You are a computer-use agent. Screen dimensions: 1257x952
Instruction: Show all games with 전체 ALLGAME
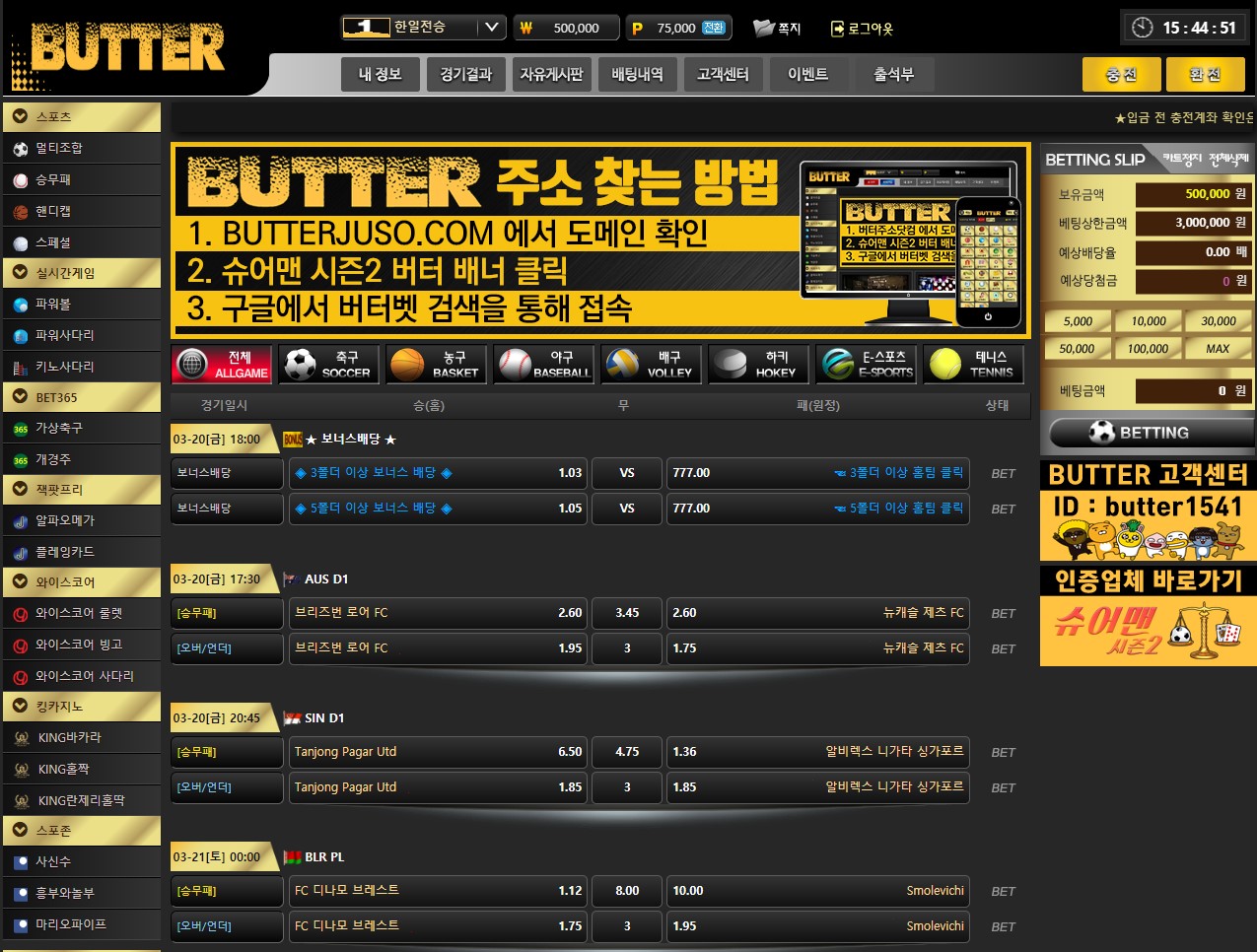[x=222, y=365]
